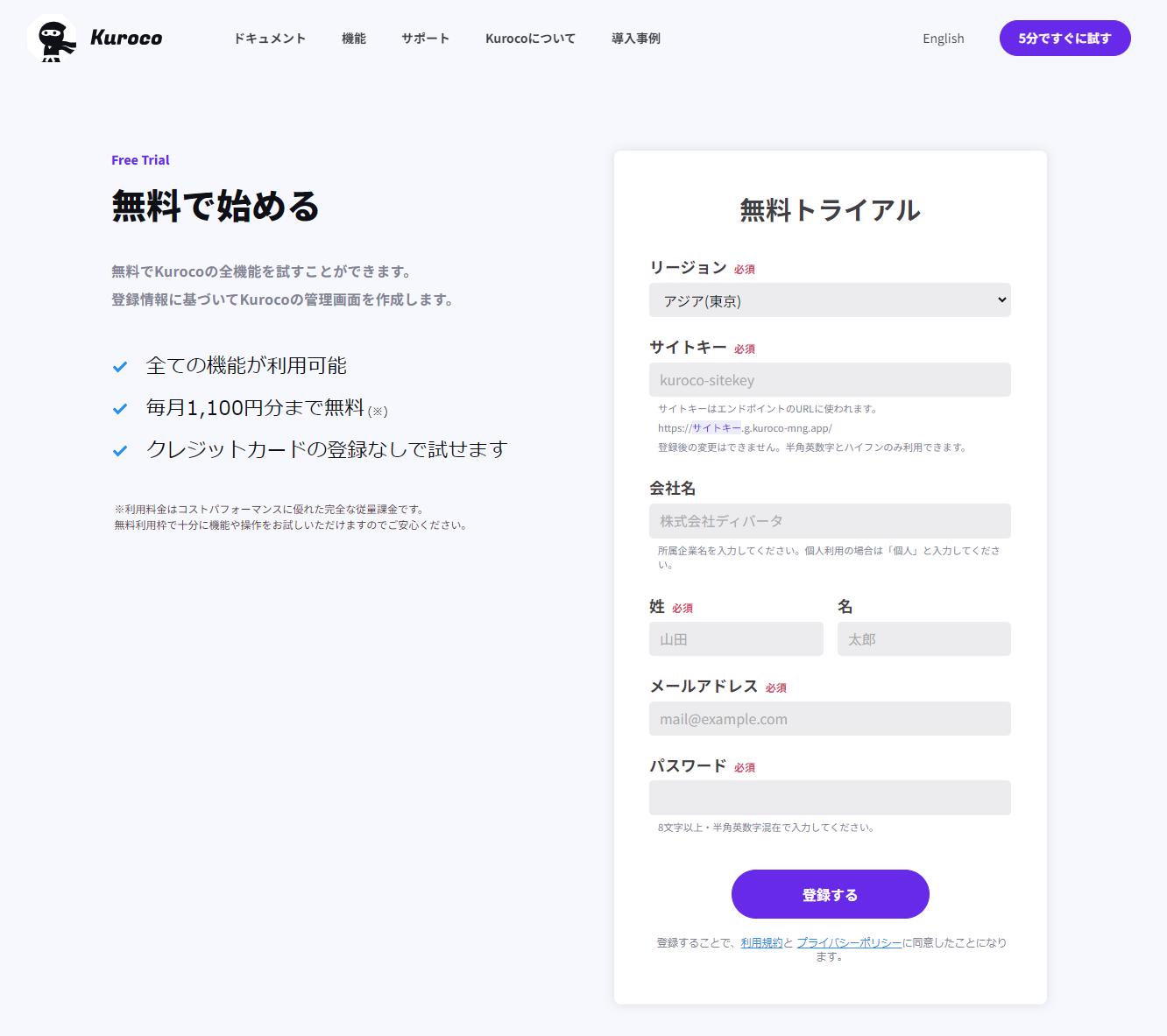Focus the サイトキー input field
This screenshot has height=1036, width=1167.
(830, 380)
